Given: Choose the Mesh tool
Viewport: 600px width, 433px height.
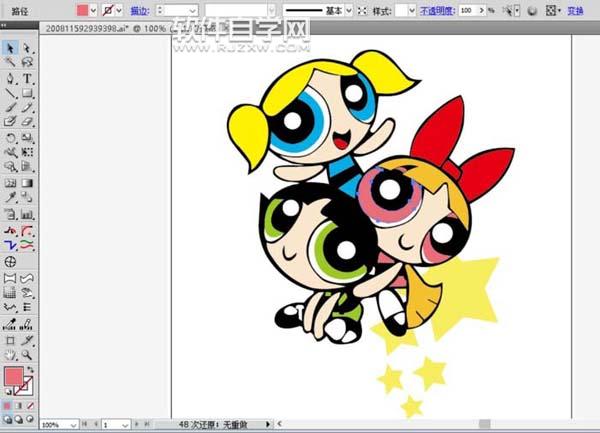Looking at the screenshot, I should 10,183.
